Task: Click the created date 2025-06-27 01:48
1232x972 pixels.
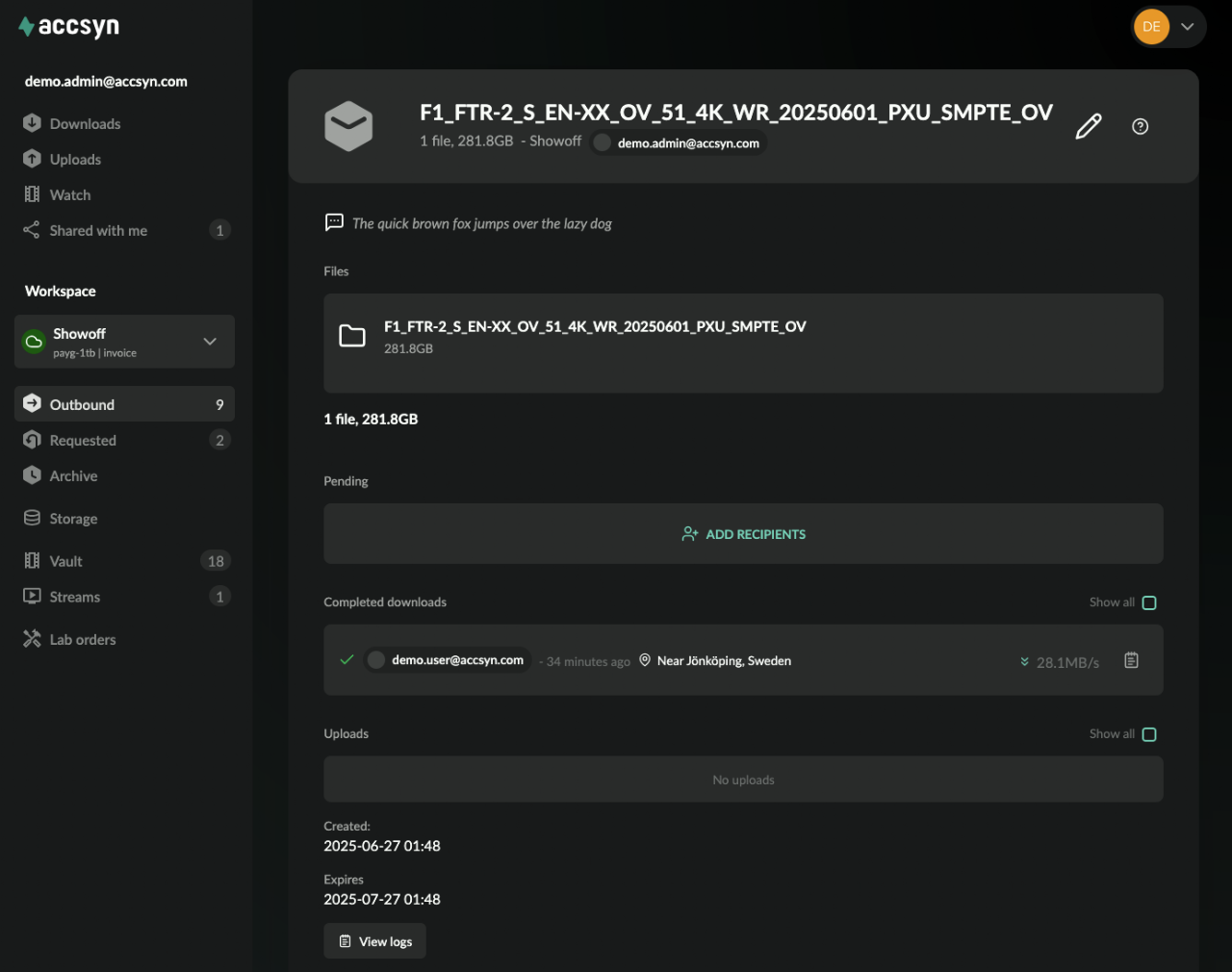Action: 382,846
